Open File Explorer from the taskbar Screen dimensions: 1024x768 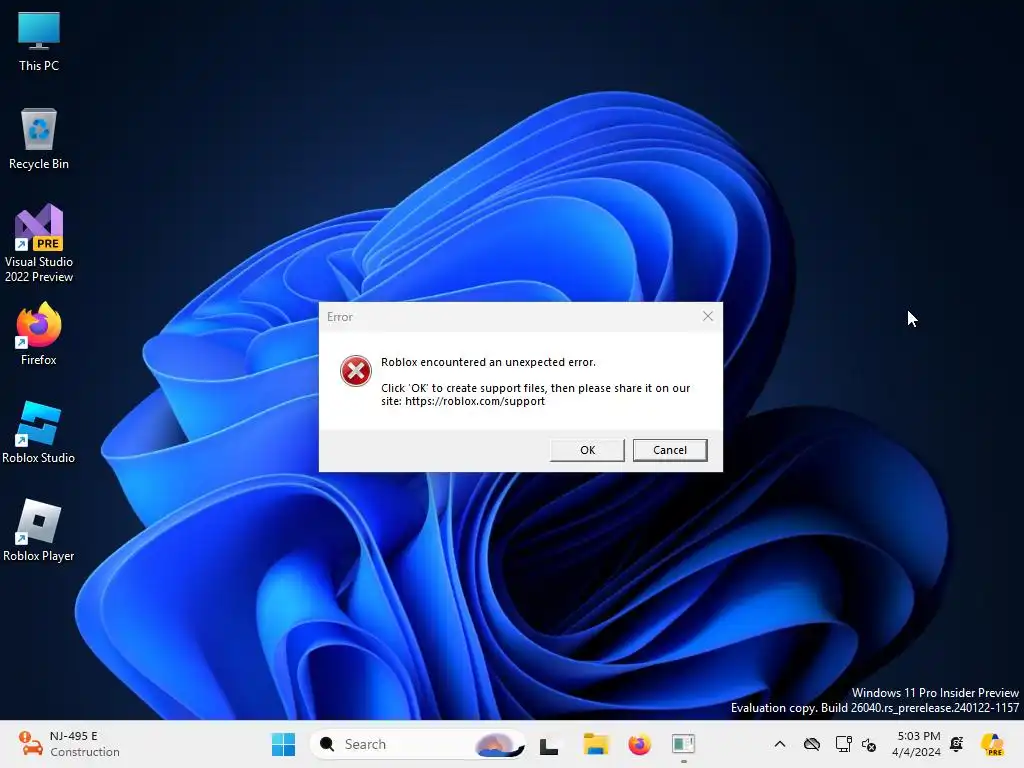596,744
